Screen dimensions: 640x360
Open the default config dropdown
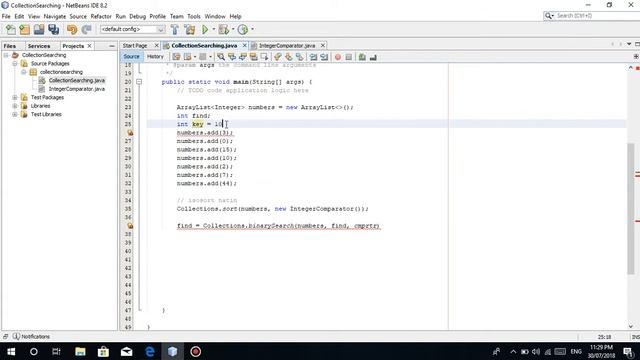(x=133, y=29)
